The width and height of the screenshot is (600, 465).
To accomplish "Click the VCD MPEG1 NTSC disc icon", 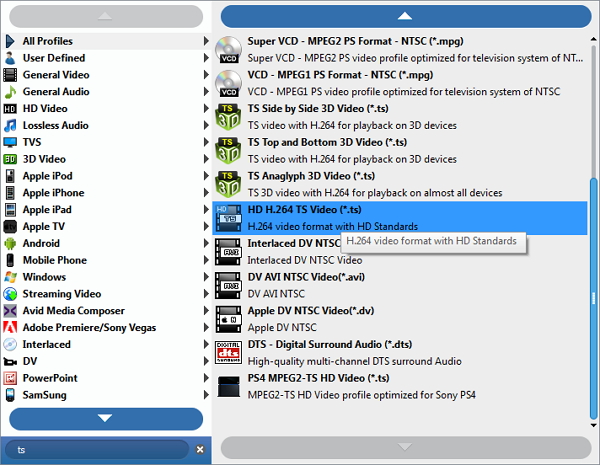I will pos(228,83).
